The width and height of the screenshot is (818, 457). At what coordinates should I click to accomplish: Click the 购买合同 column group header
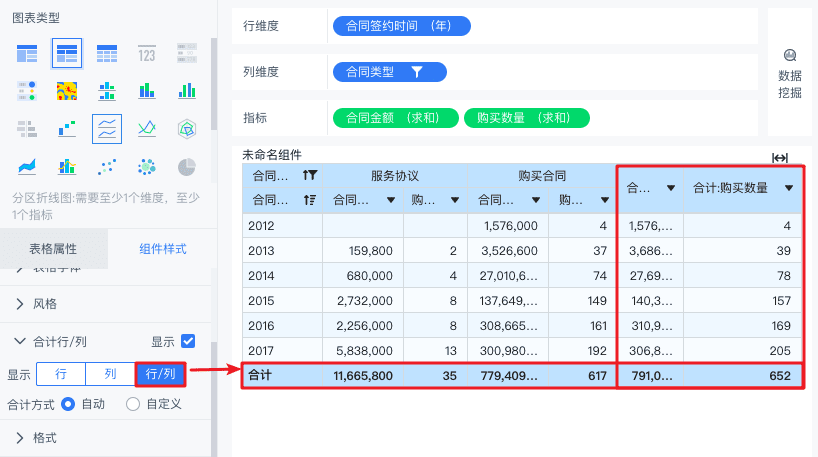tap(542, 176)
